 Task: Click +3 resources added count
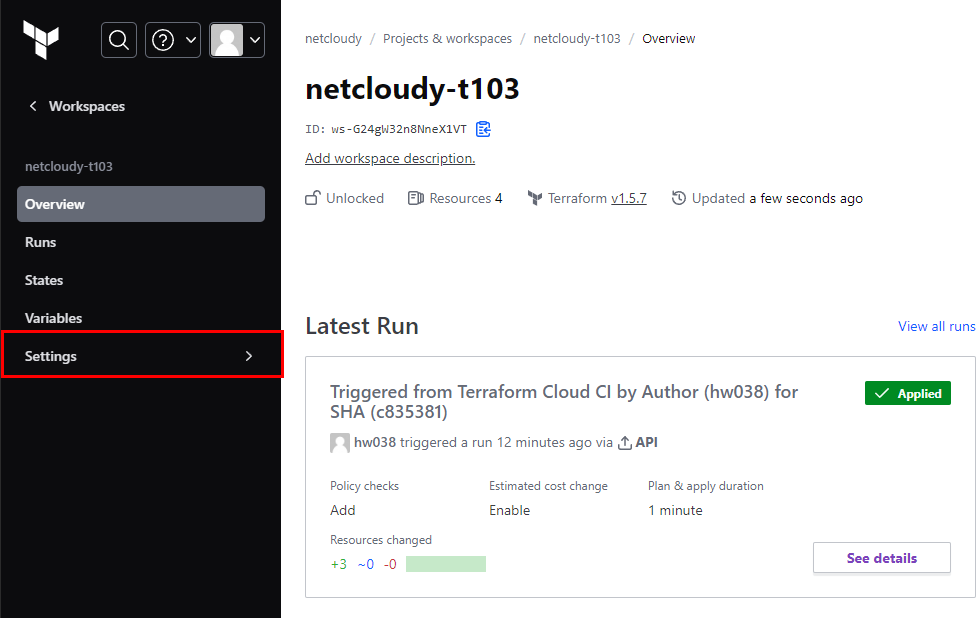pos(339,564)
